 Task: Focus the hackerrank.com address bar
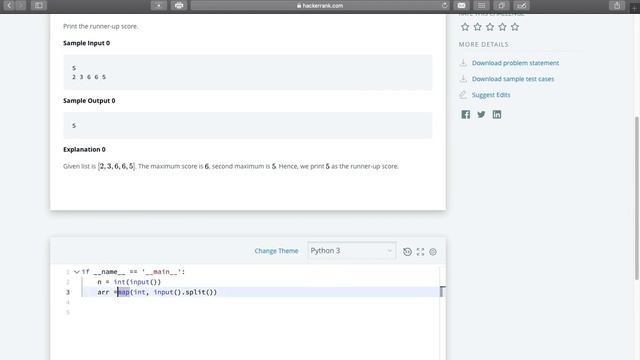320,5
